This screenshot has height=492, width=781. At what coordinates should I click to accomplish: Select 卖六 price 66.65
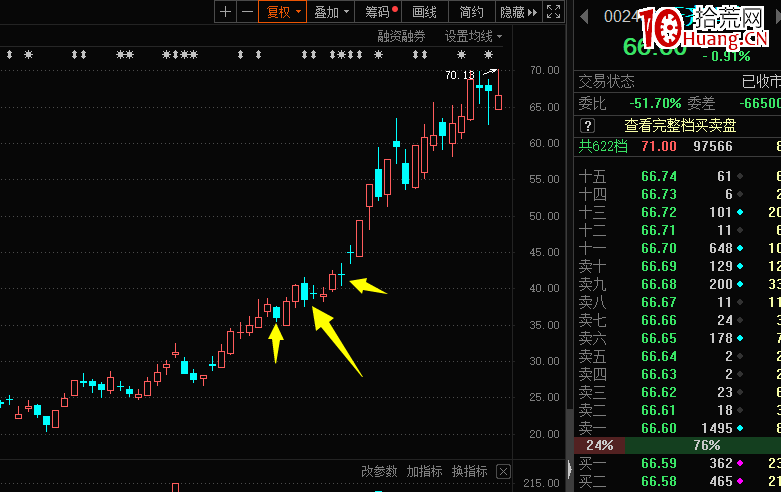[658, 338]
